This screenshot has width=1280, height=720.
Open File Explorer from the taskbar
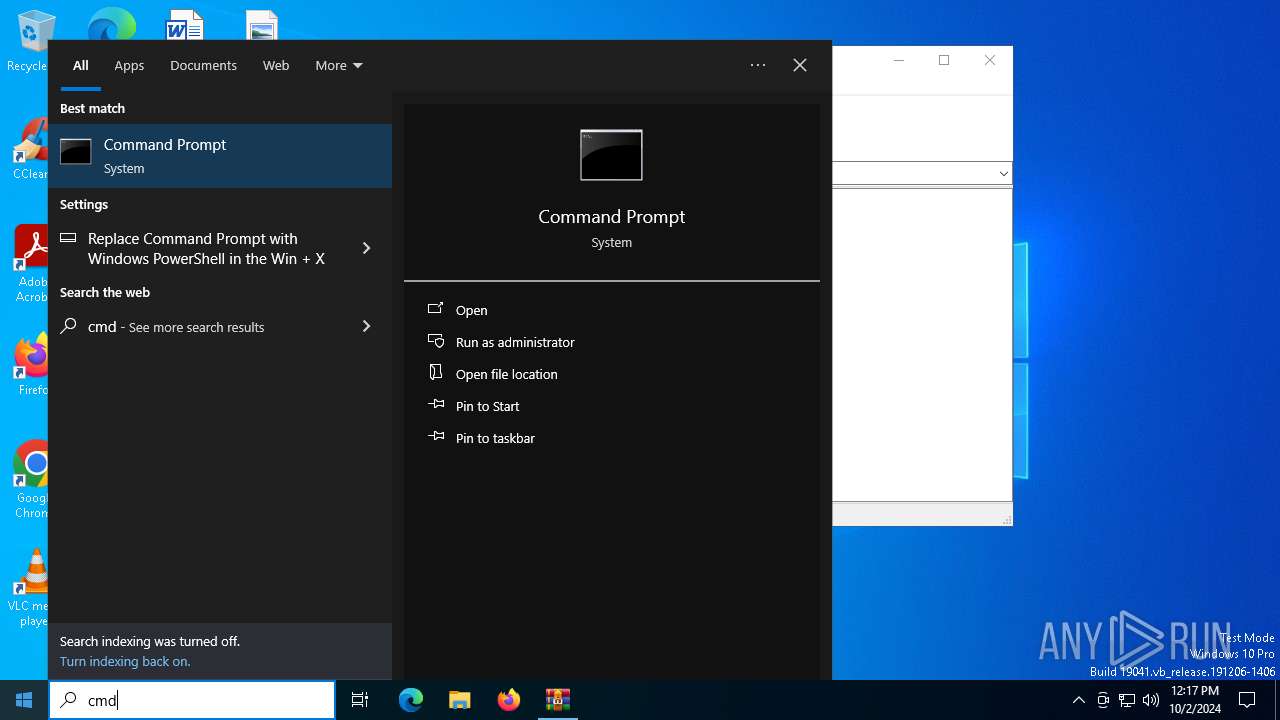point(459,700)
